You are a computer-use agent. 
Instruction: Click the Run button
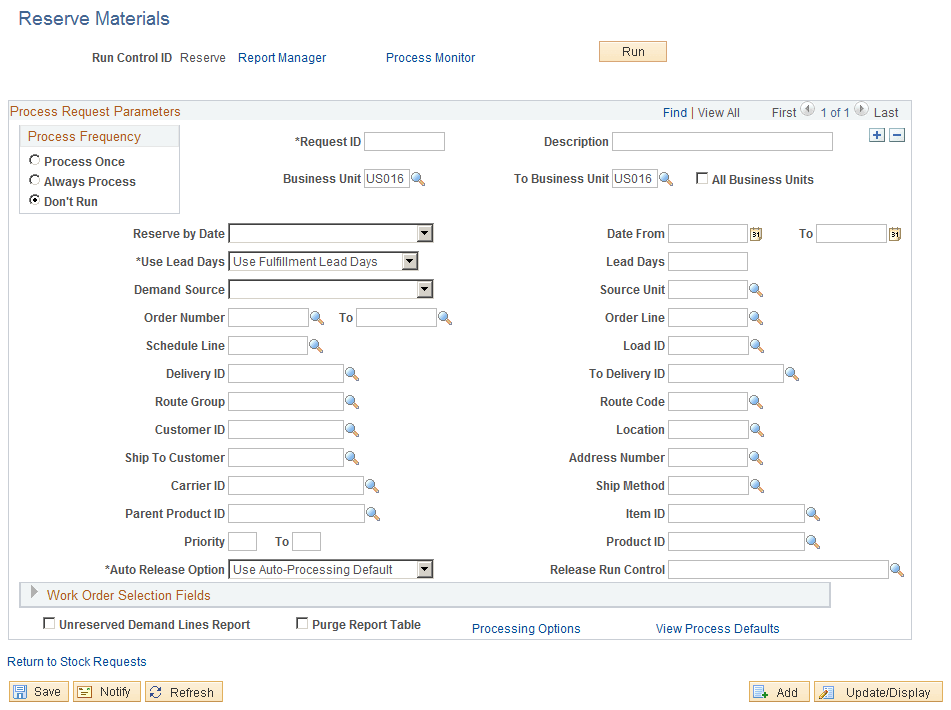632,50
